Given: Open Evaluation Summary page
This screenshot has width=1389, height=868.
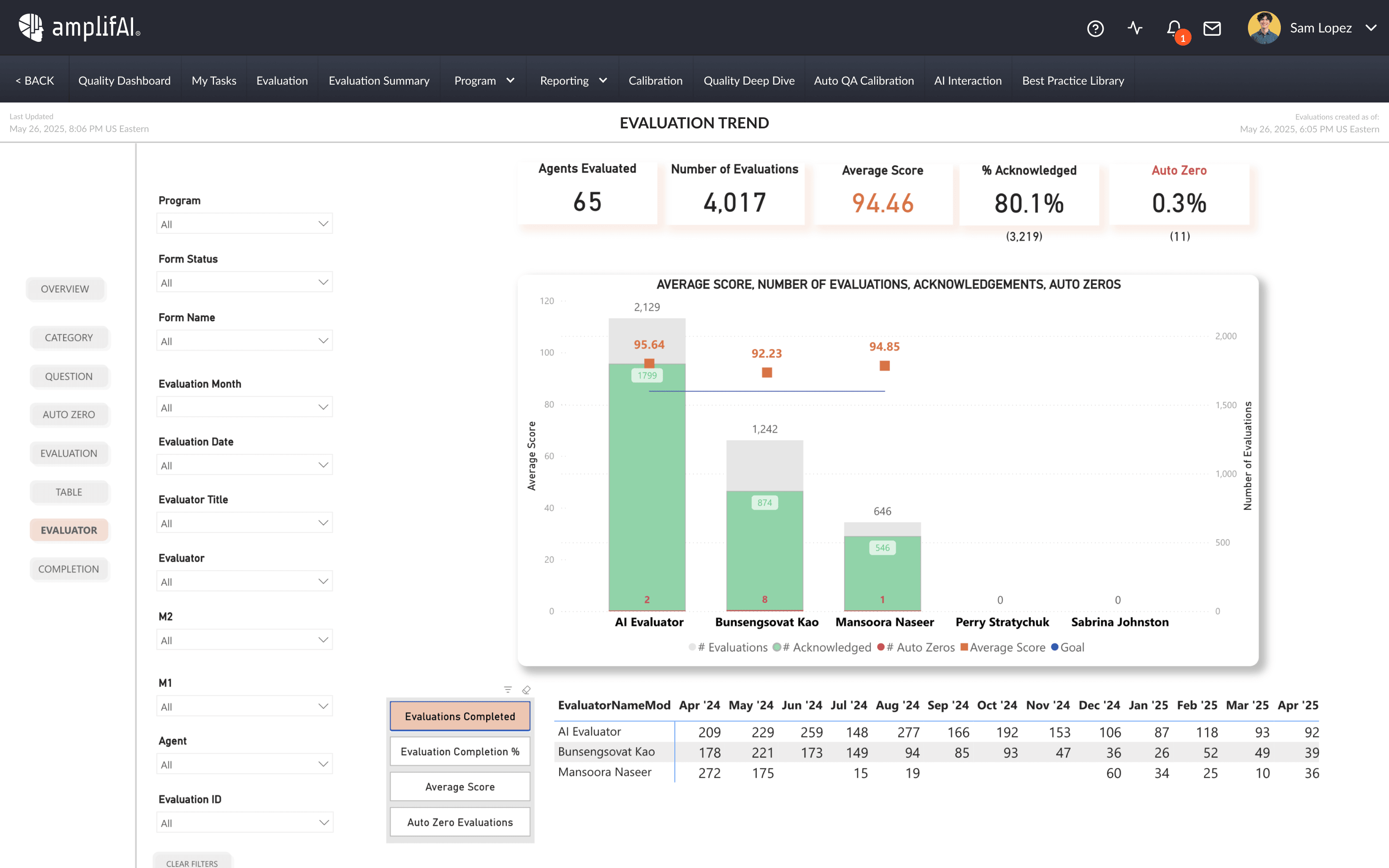Looking at the screenshot, I should click(379, 80).
